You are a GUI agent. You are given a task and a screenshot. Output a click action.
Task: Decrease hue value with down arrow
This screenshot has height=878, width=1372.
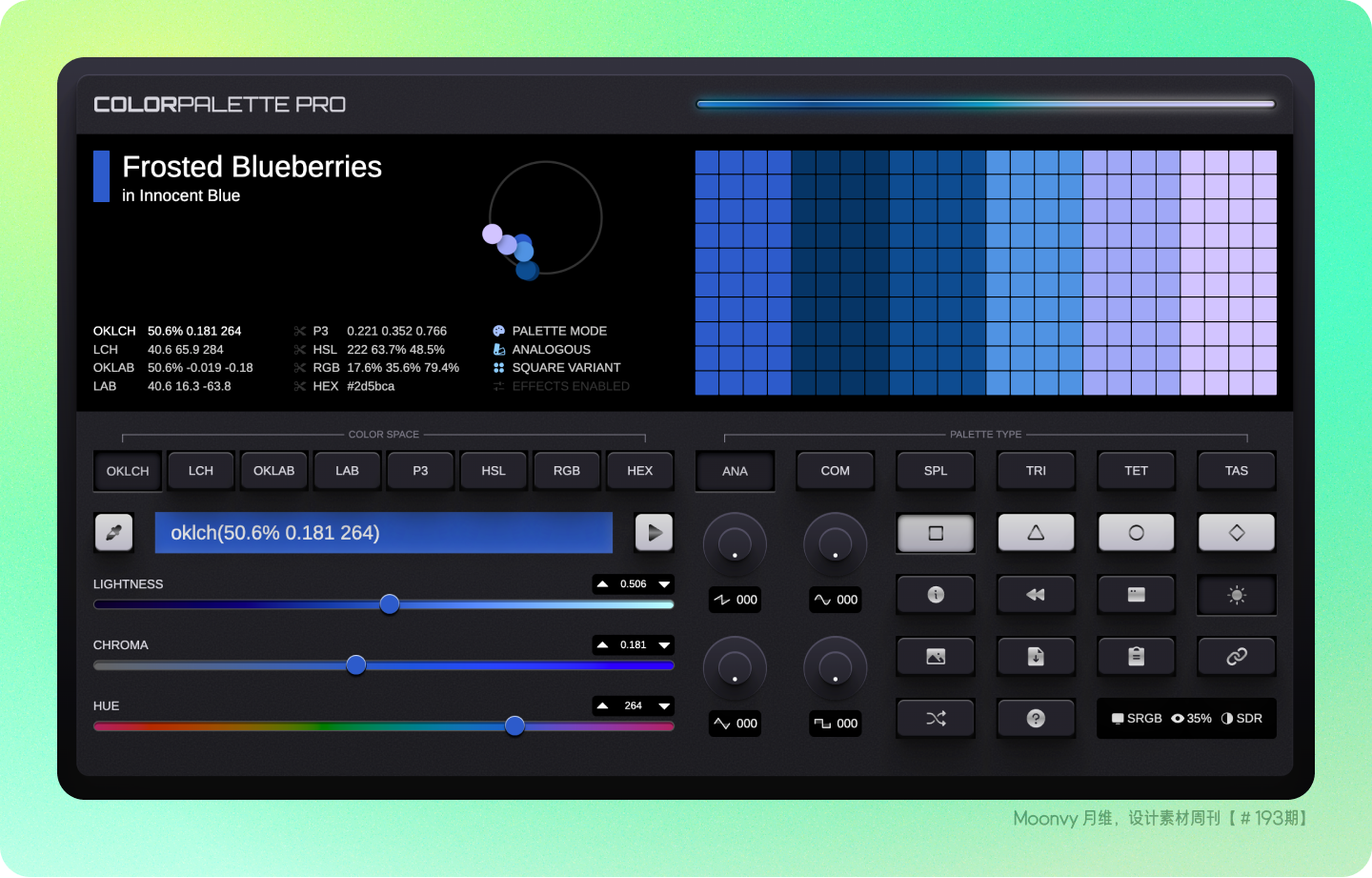[664, 706]
